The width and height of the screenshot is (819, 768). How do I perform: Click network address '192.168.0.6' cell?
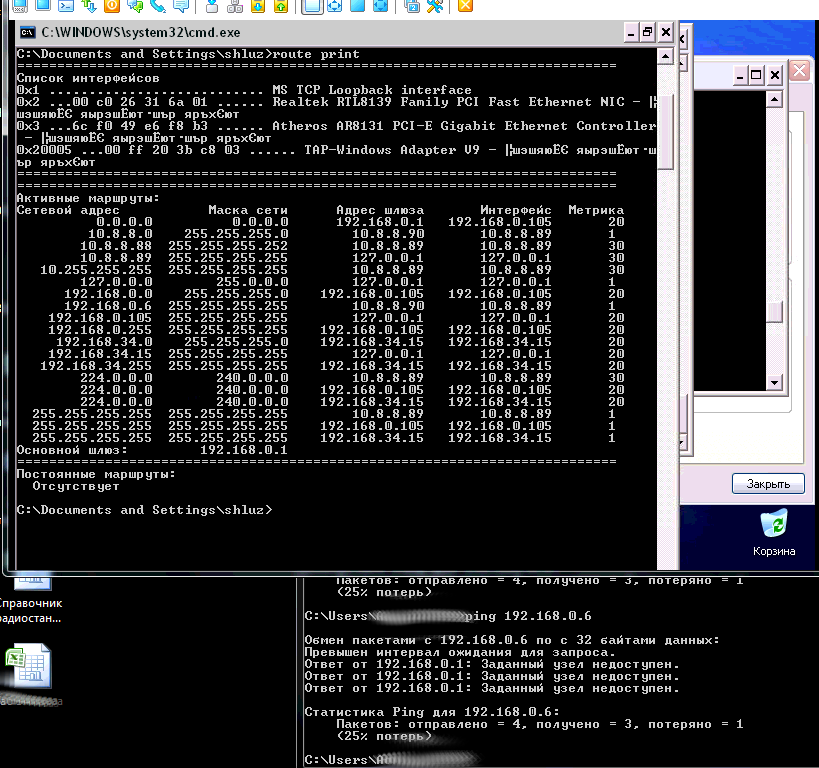point(108,307)
